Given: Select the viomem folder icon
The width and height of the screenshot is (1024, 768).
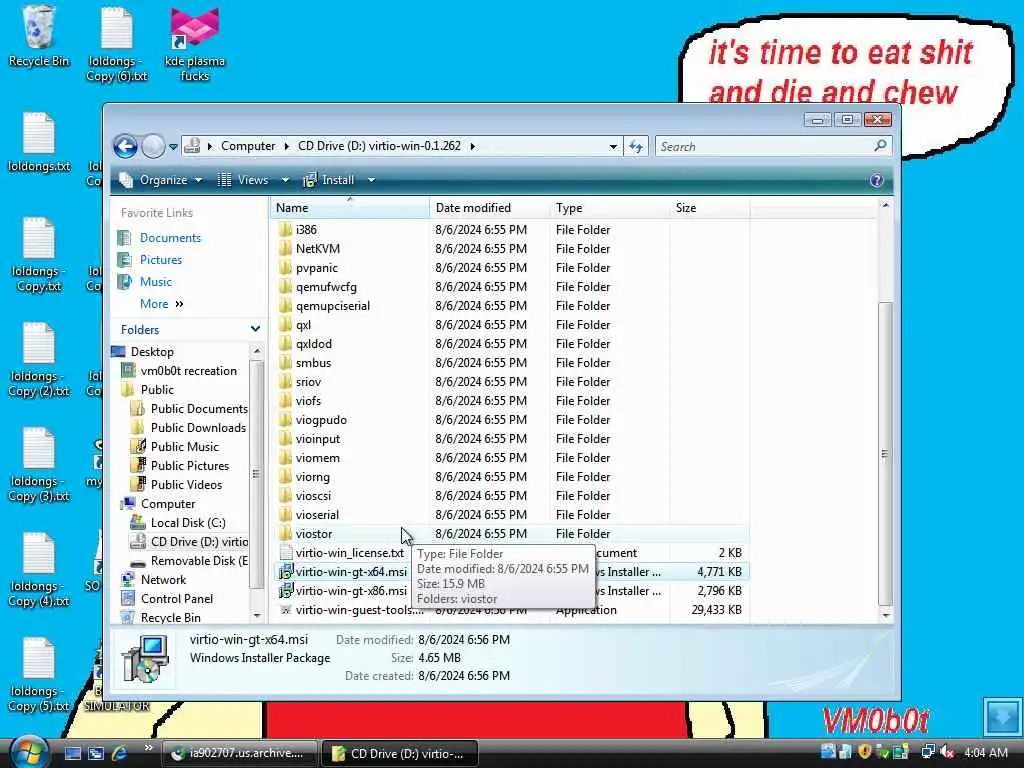Looking at the screenshot, I should [285, 457].
